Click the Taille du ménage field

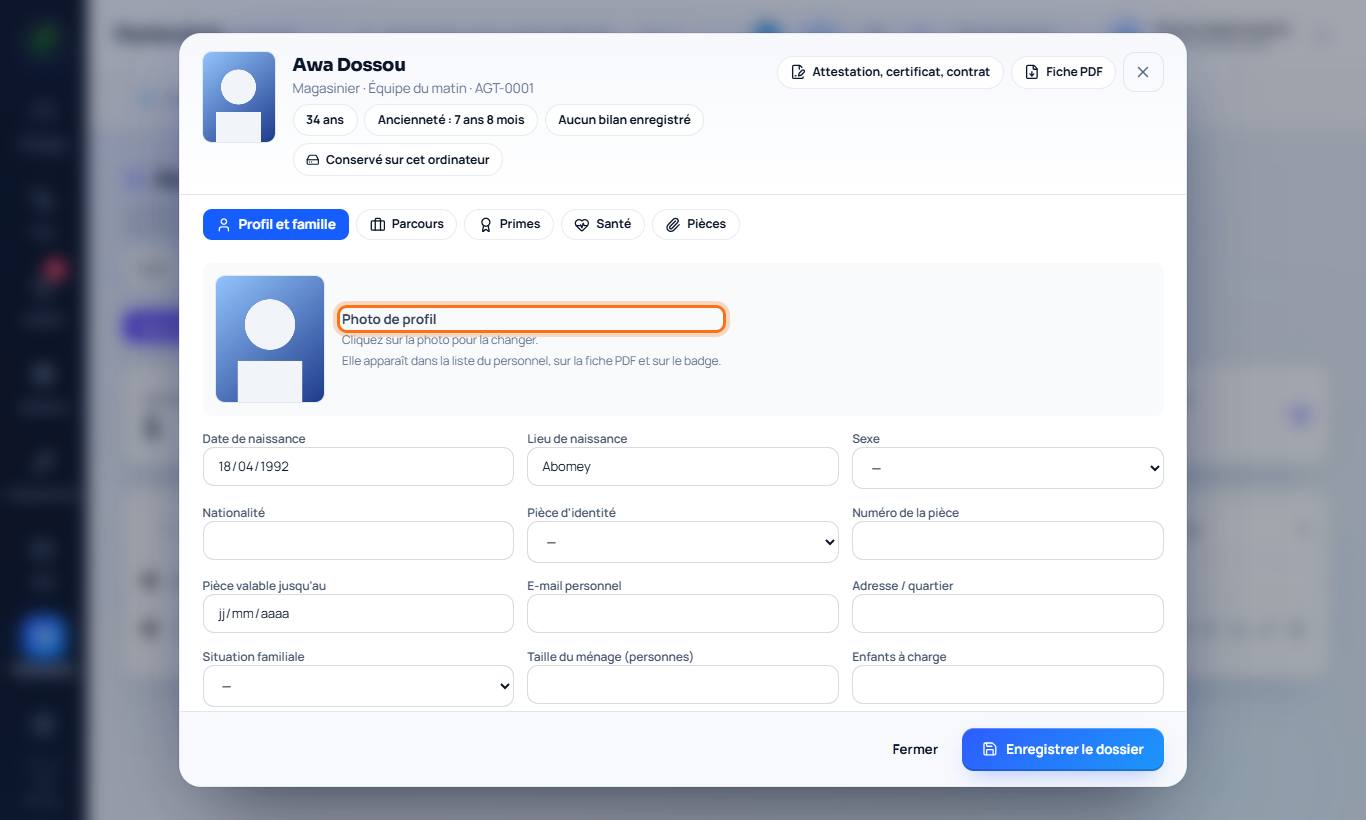coord(683,684)
